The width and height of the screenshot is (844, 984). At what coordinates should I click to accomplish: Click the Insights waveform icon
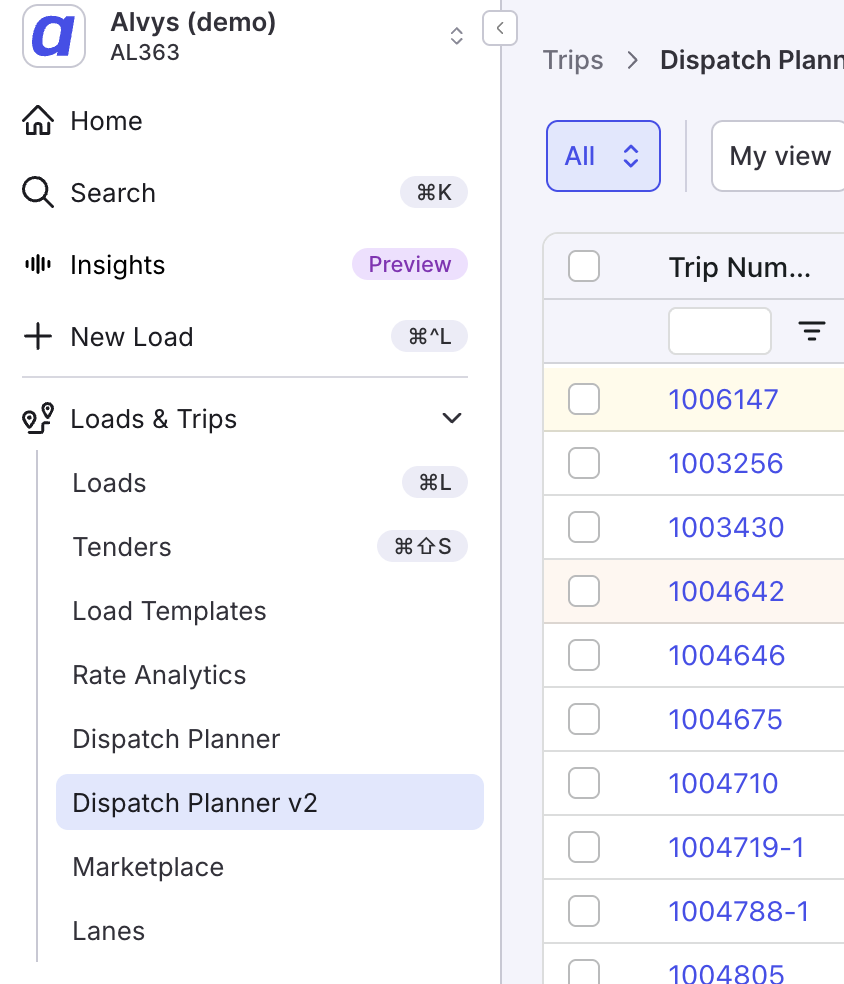(x=38, y=264)
